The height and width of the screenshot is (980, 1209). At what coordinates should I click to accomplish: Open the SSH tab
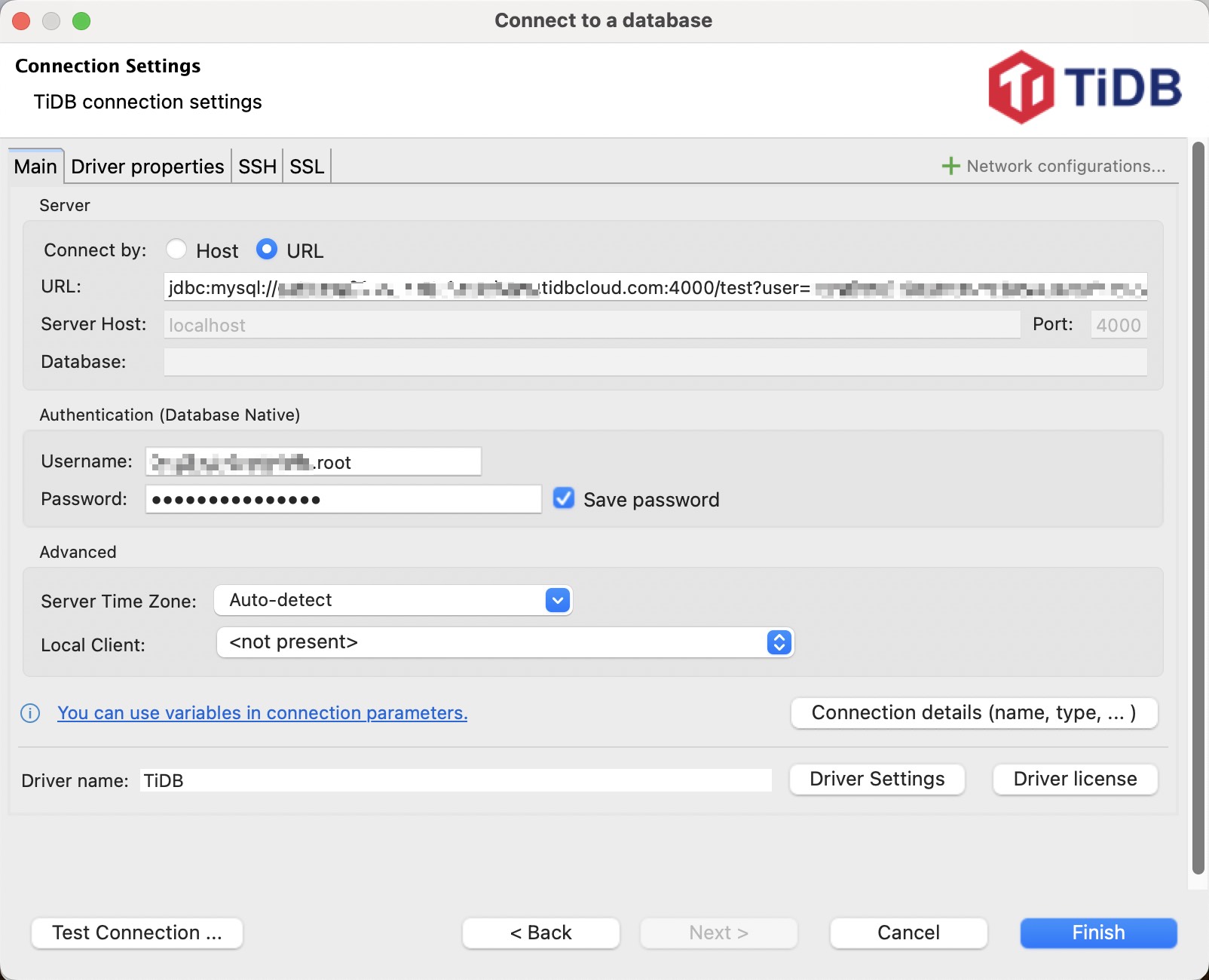click(x=257, y=167)
